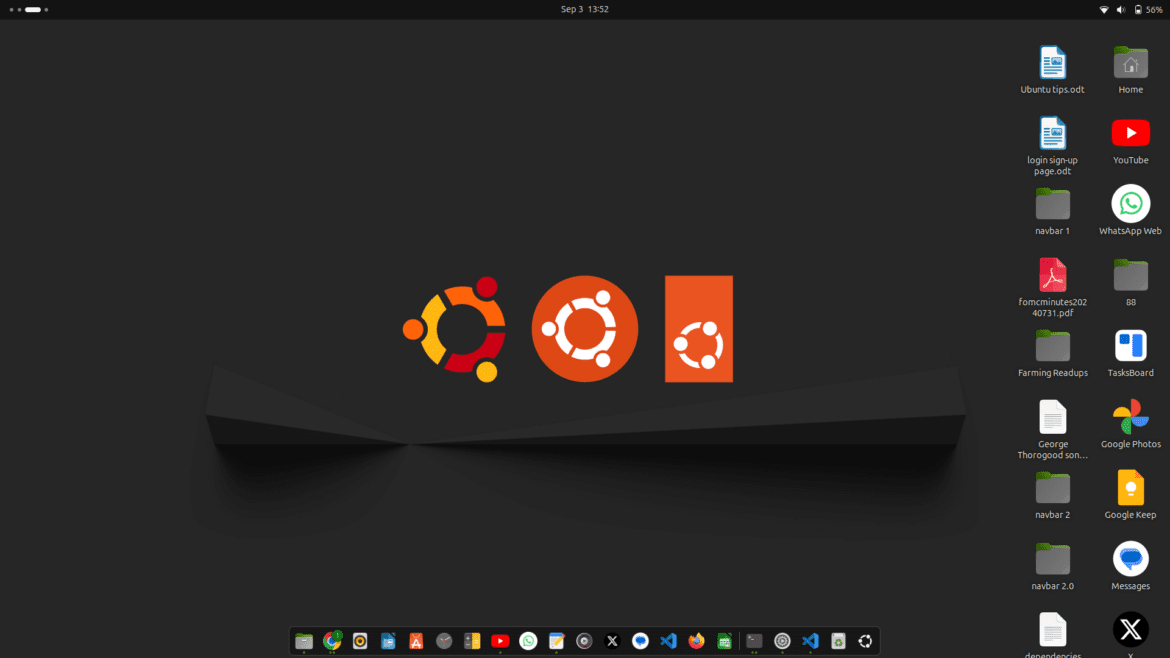The width and height of the screenshot is (1170, 658).
Task: Launch Firefox from the dock
Action: pos(697,641)
